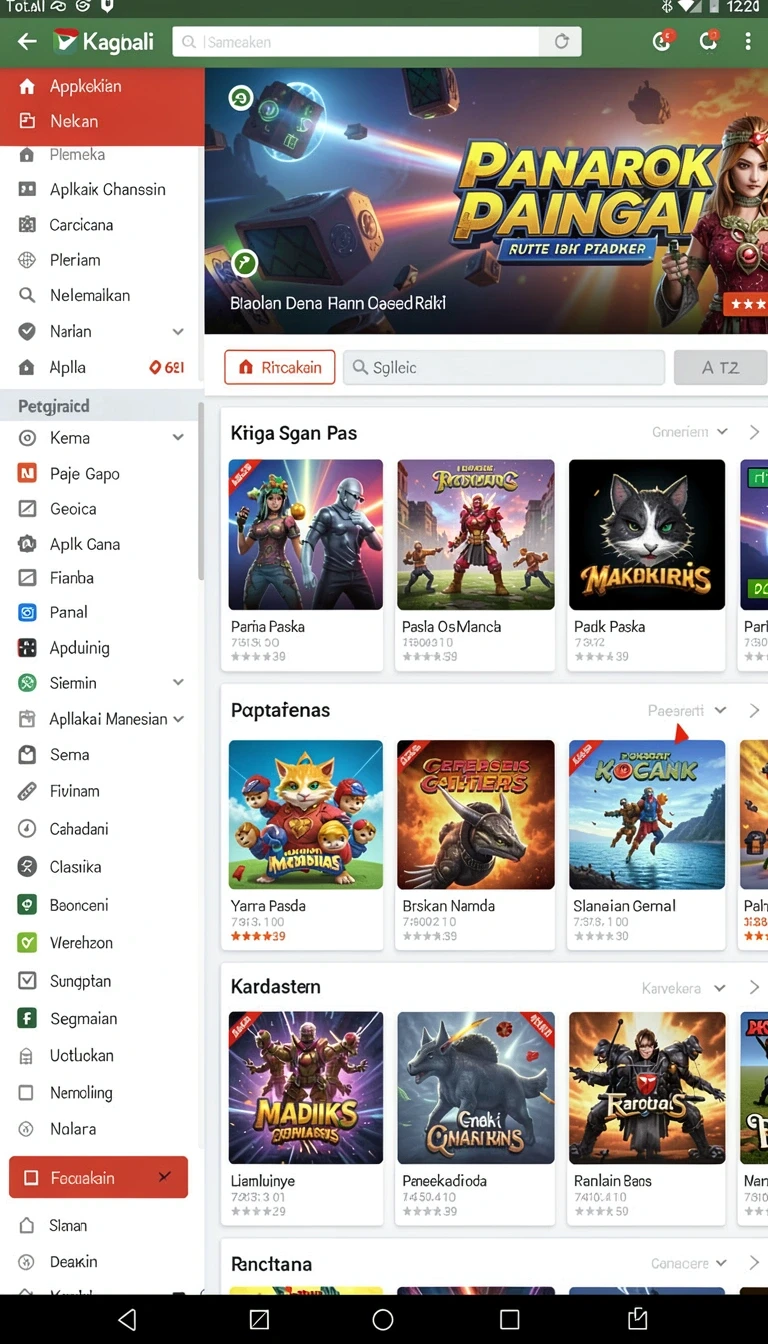Click the top Sameaken search field
This screenshot has width=768, height=1344.
pyautogui.click(x=376, y=42)
